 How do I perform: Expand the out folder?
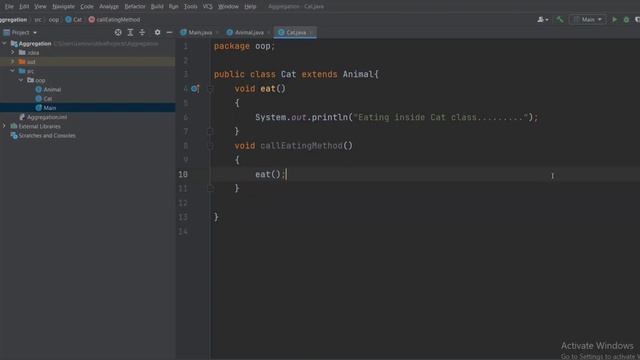tap(13, 62)
